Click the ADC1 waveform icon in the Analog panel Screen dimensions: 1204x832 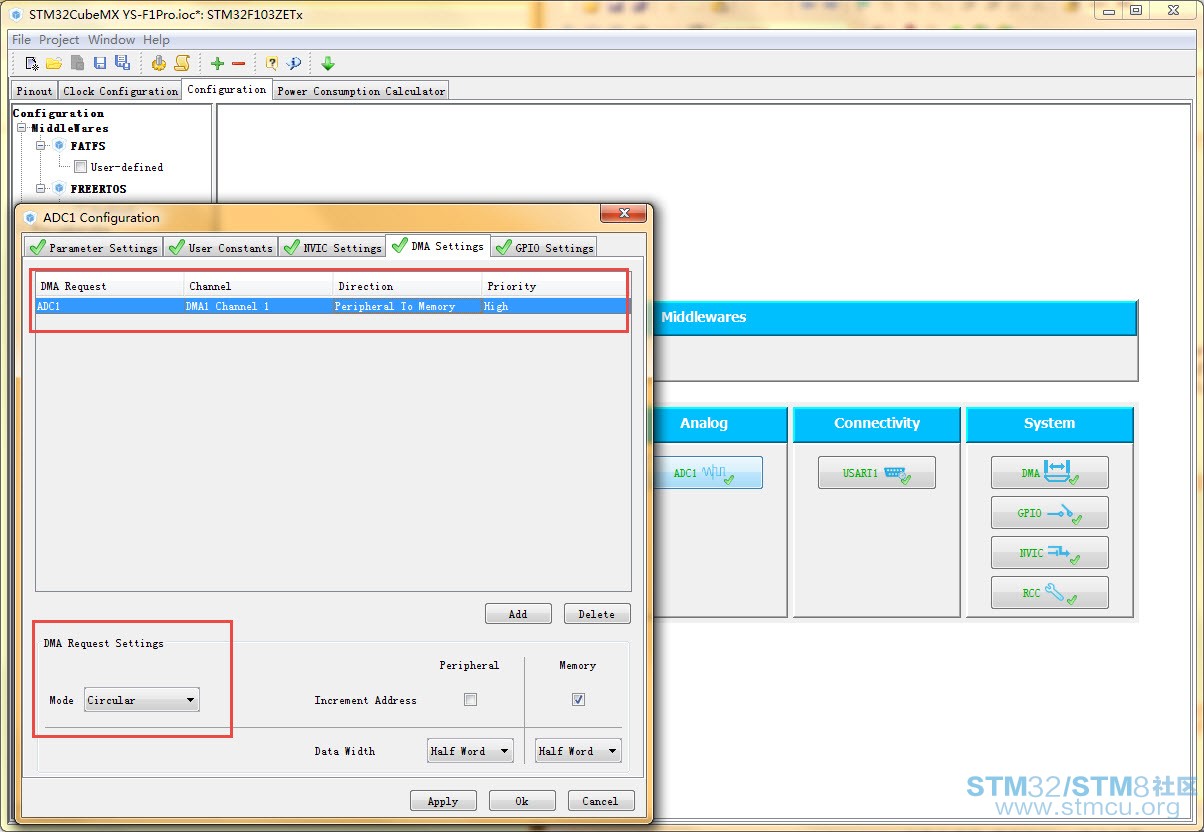coord(718,473)
